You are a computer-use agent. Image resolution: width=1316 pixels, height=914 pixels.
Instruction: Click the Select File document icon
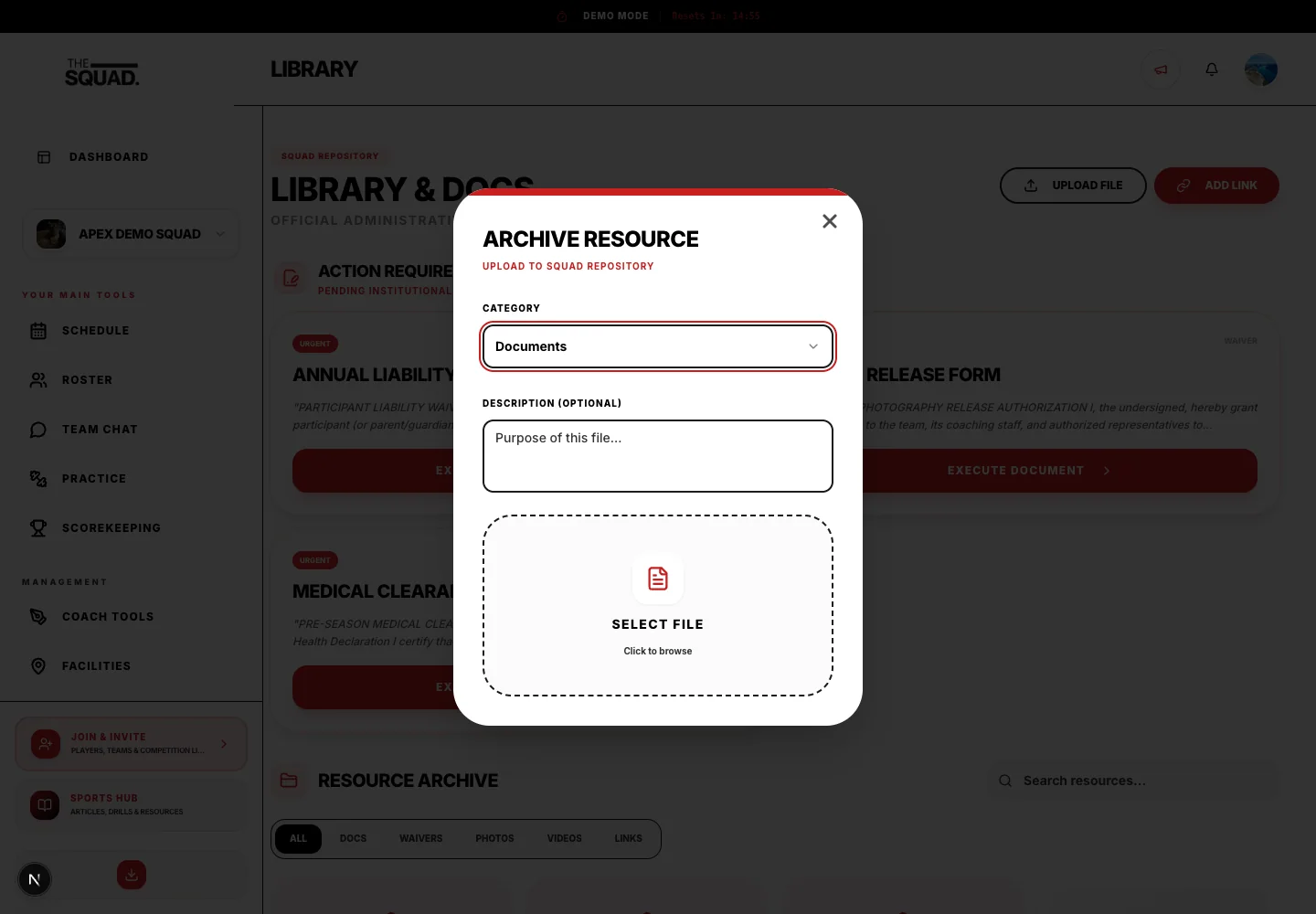pos(658,579)
